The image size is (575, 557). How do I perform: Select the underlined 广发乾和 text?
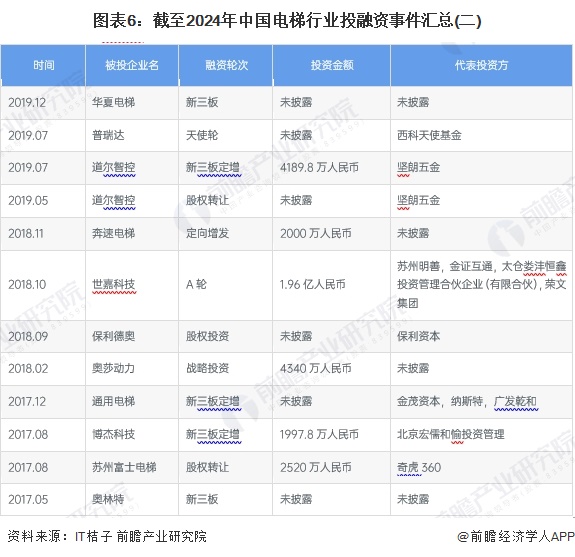click(515, 401)
